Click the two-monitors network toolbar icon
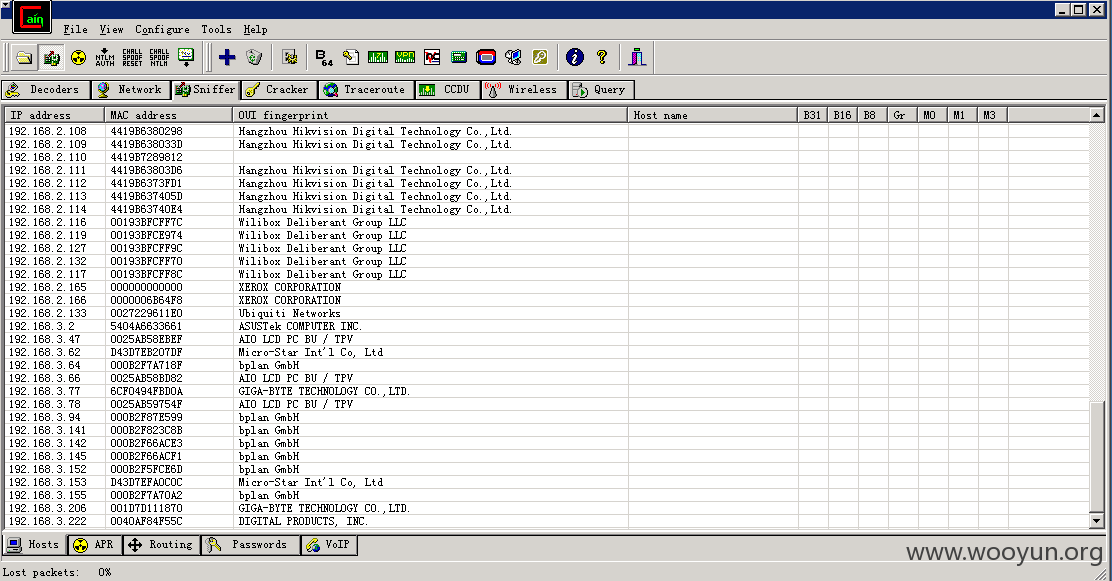Screen dimensions: 1112x581 pos(513,57)
